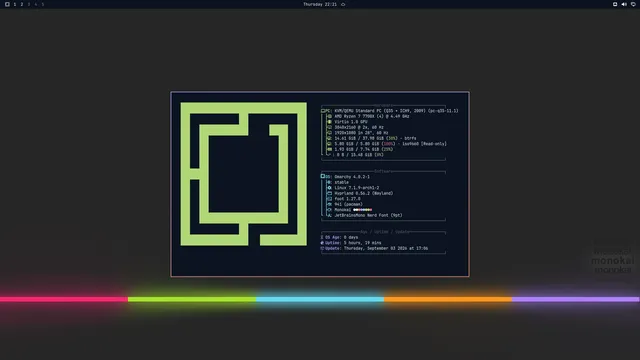Click the 'Virtio 1.0 GPU' text
640x360 pixels.
click(351, 122)
